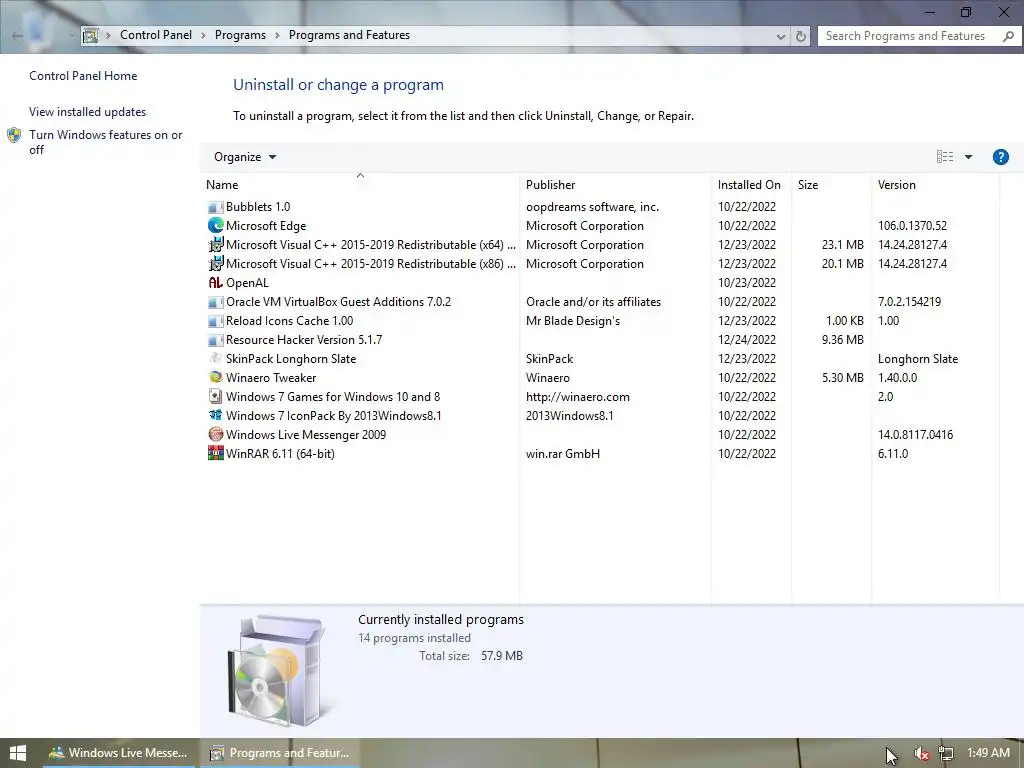Click Programs and Features taskbar button
The width and height of the screenshot is (1024, 768).
pos(280,753)
